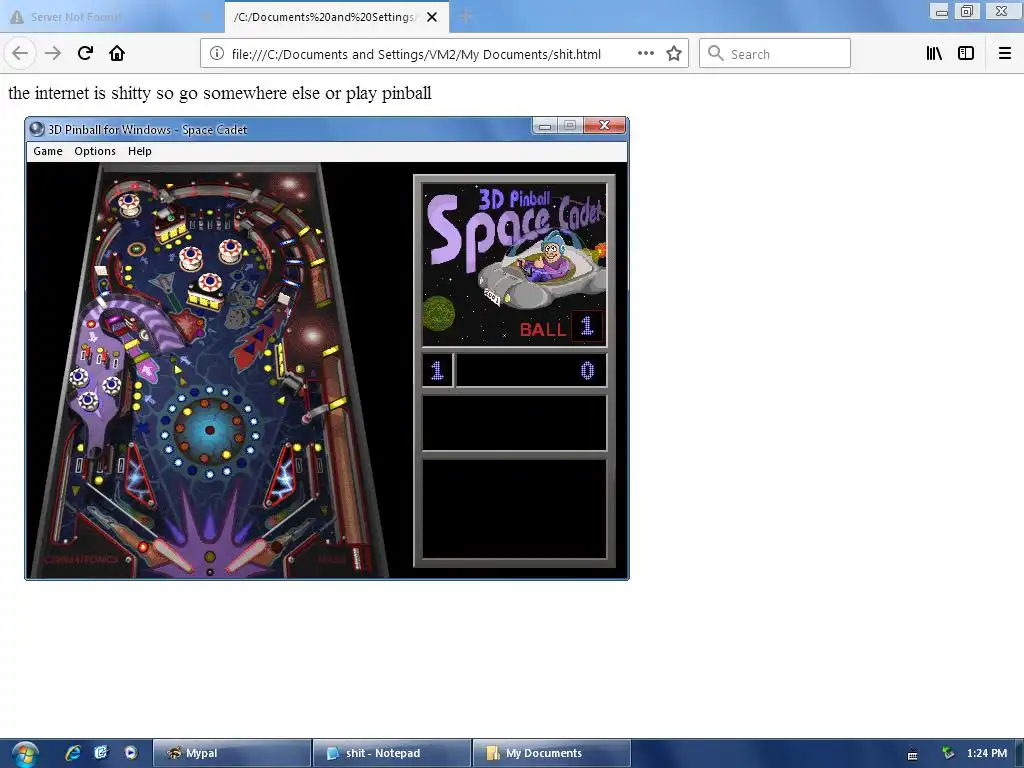1024x768 pixels.
Task: Bookmark this page with the star
Action: [674, 54]
